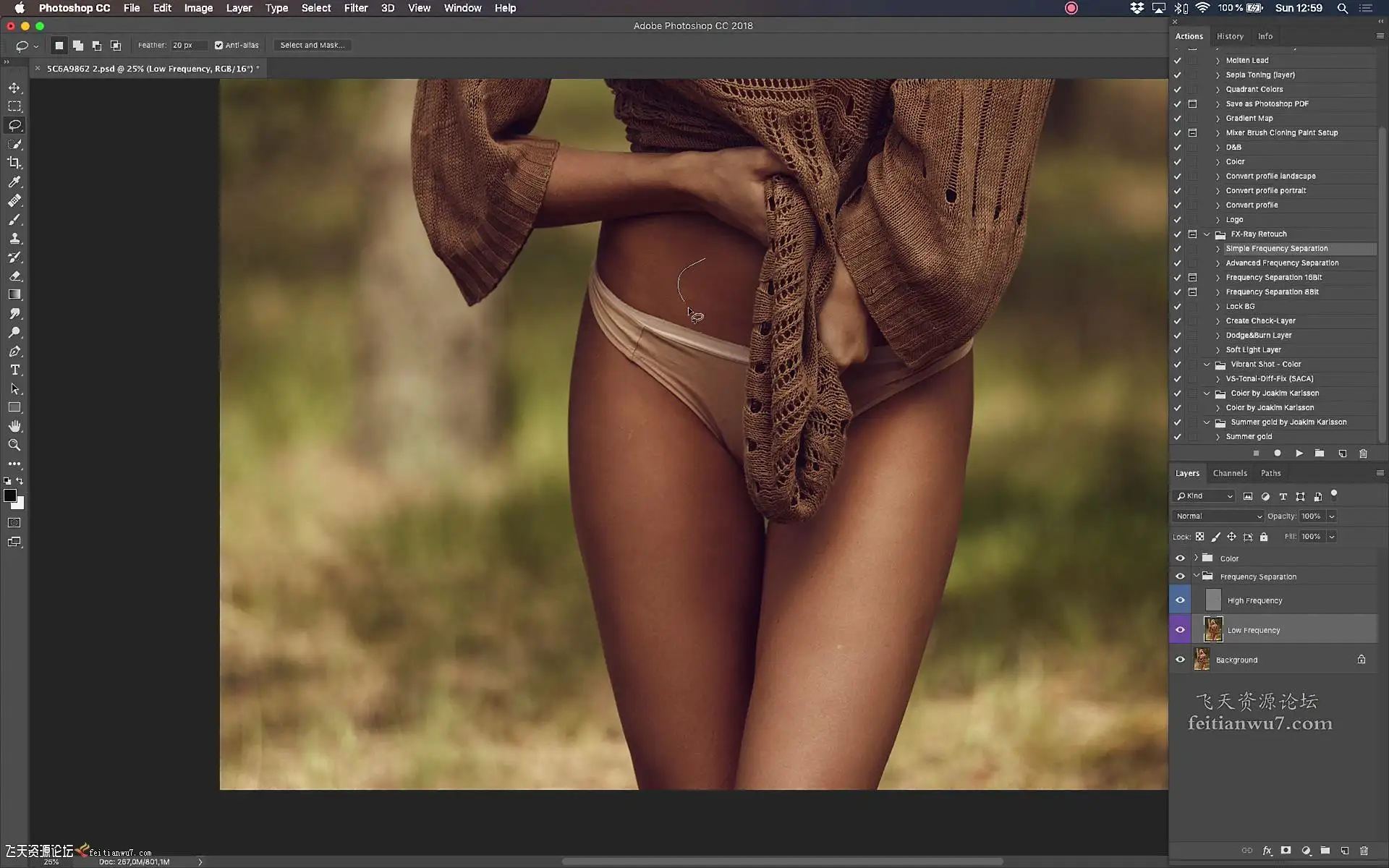Screen dimensions: 1389x868
Task: Click the delete layer trash icon
Action: [1364, 851]
